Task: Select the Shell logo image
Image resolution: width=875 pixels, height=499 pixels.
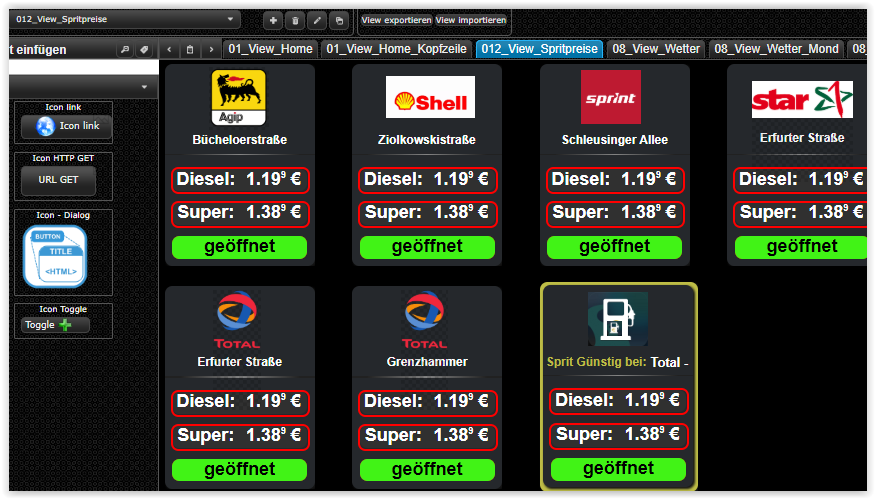Action: coord(430,97)
